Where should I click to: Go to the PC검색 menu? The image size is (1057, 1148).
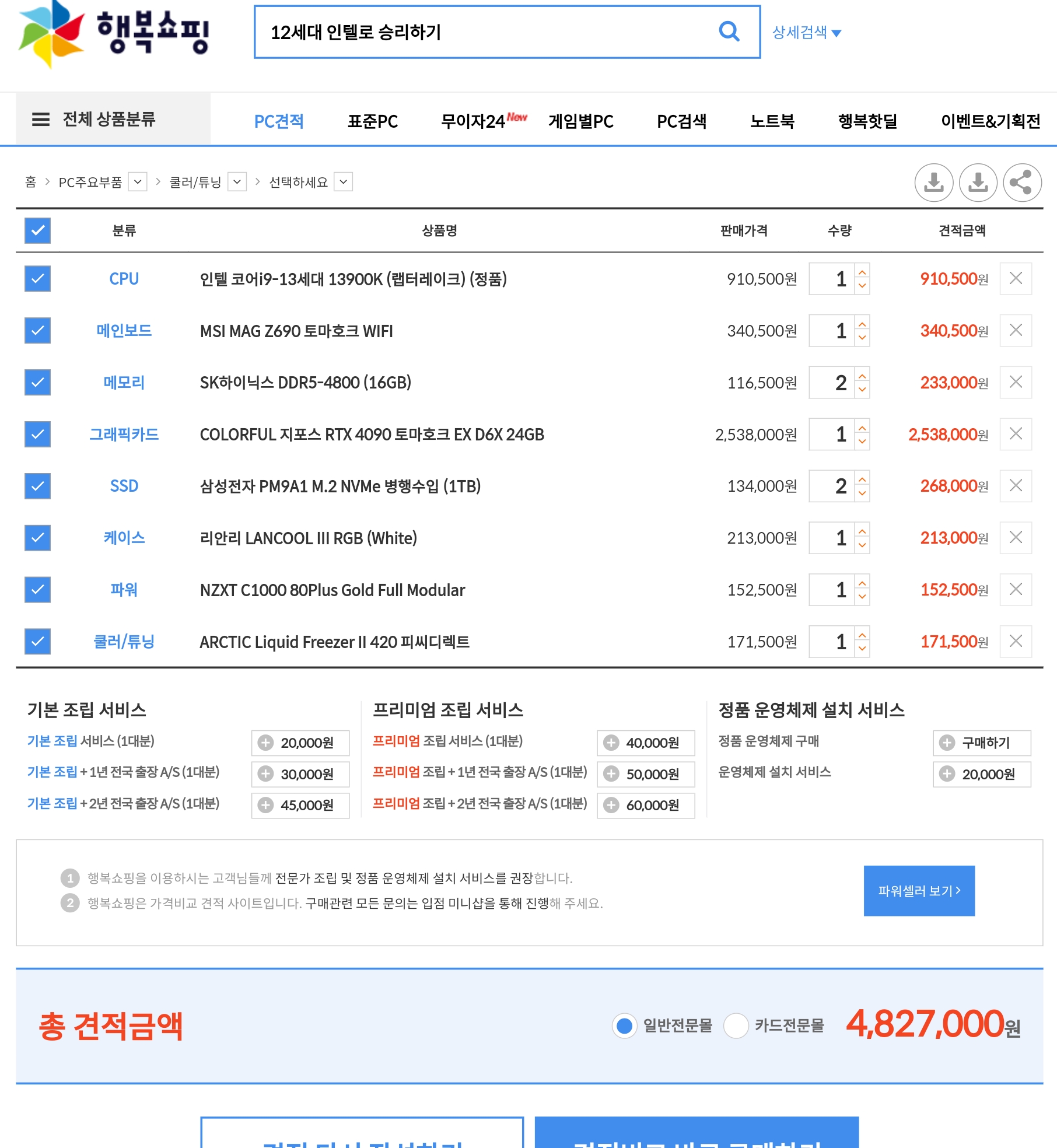681,121
